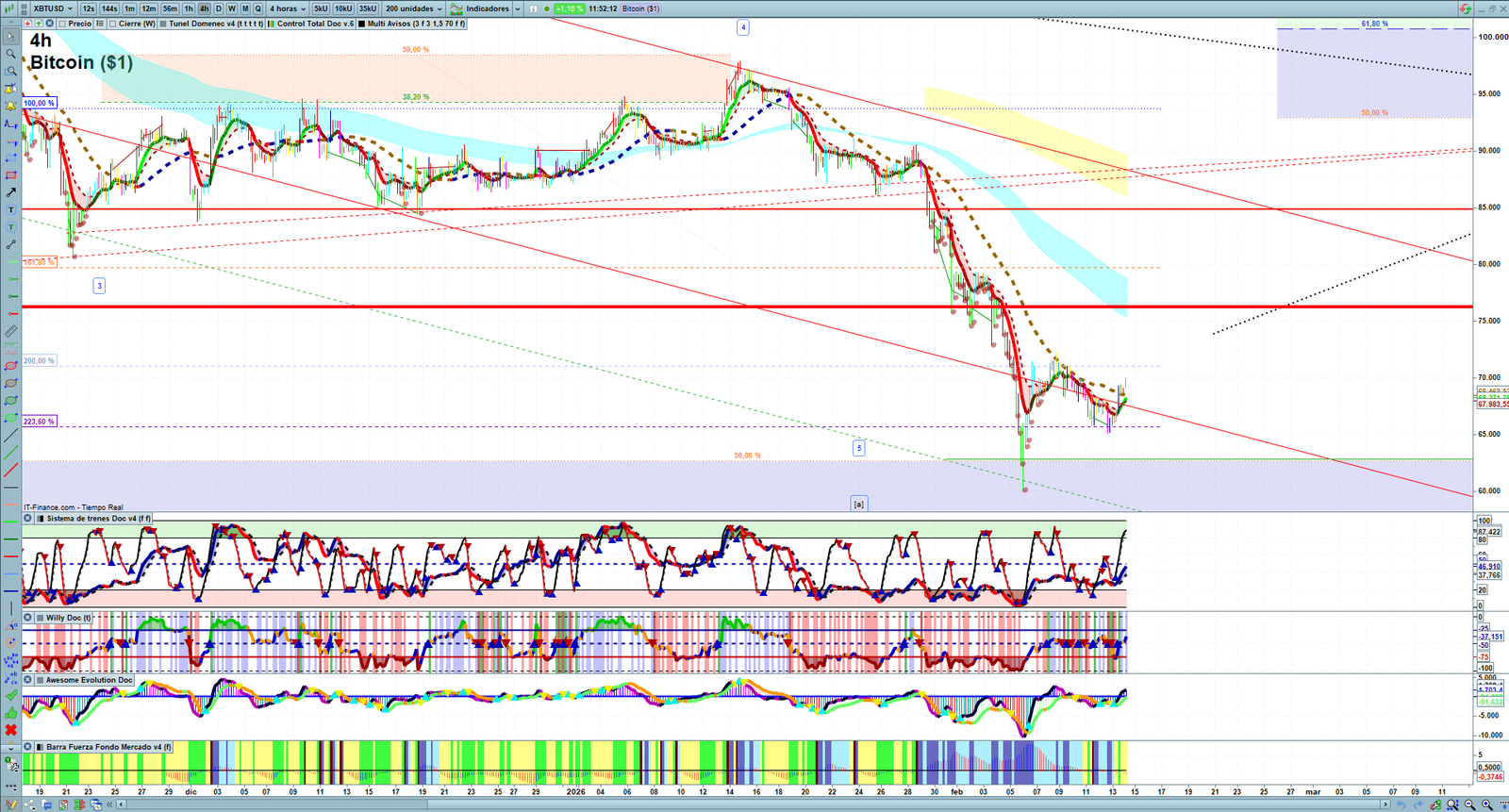
Task: Select the magnifier zoom tool in left toolbar
Action: [x=11, y=54]
